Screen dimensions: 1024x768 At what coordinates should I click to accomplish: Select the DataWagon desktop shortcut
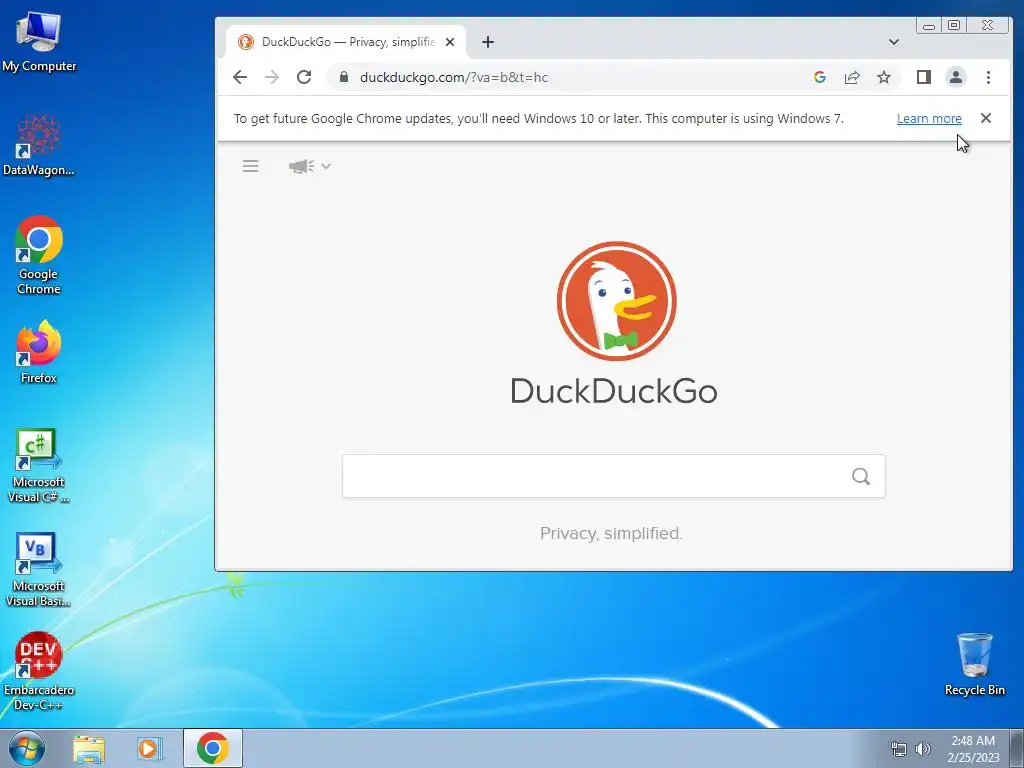pos(39,145)
